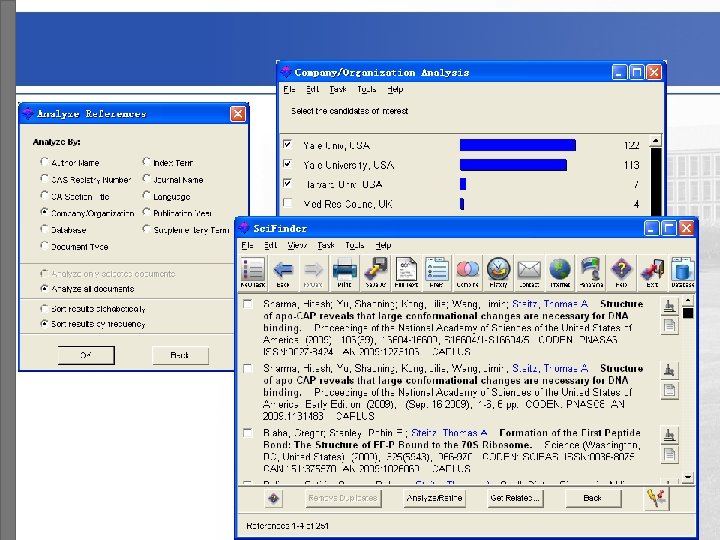
Task: Select the Supplementary Term radio button
Action: coord(146,229)
